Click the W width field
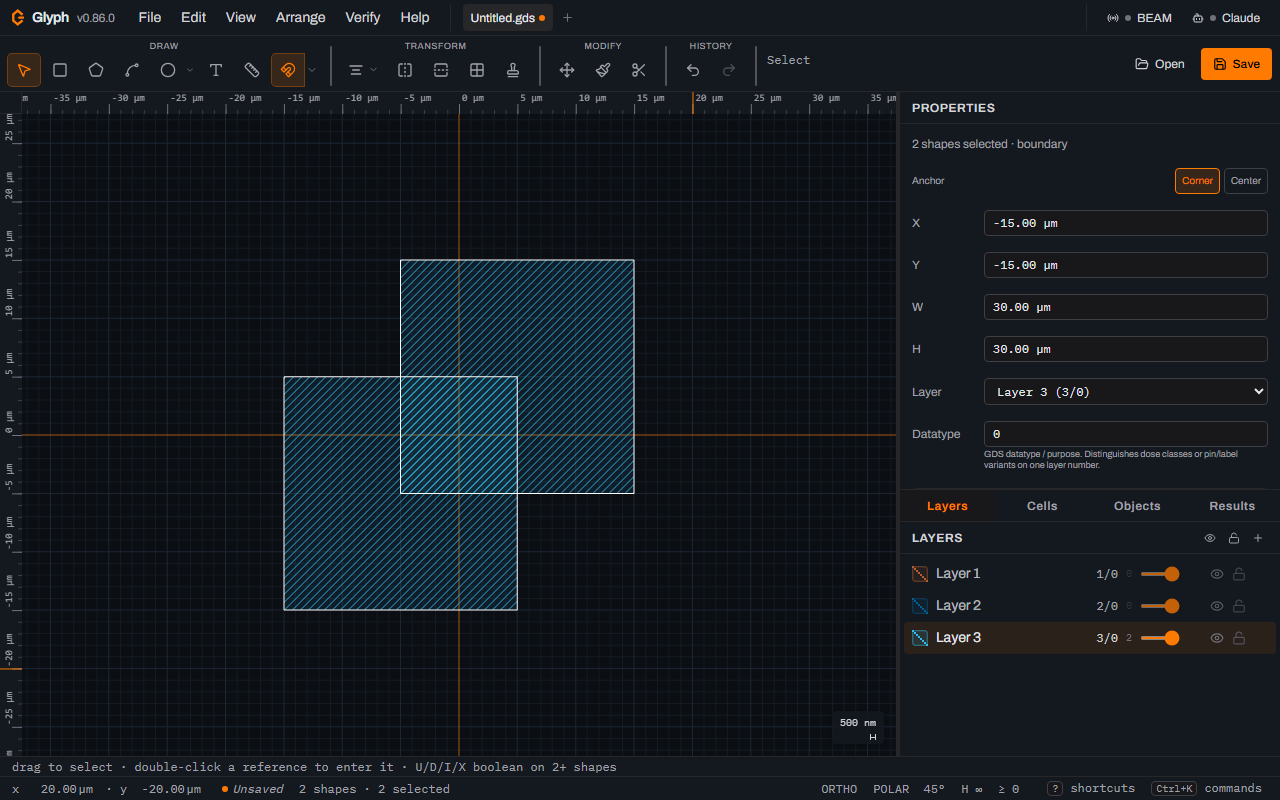This screenshot has height=800, width=1280. (x=1126, y=307)
